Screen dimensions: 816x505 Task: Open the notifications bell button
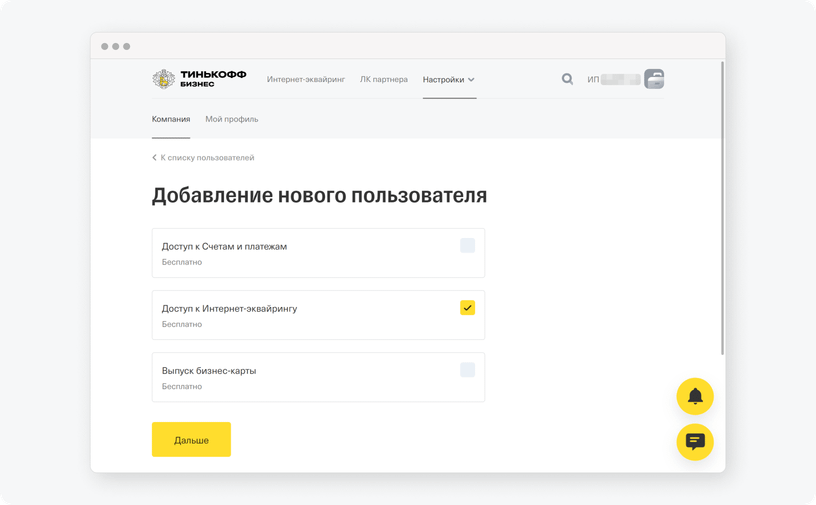coord(695,397)
